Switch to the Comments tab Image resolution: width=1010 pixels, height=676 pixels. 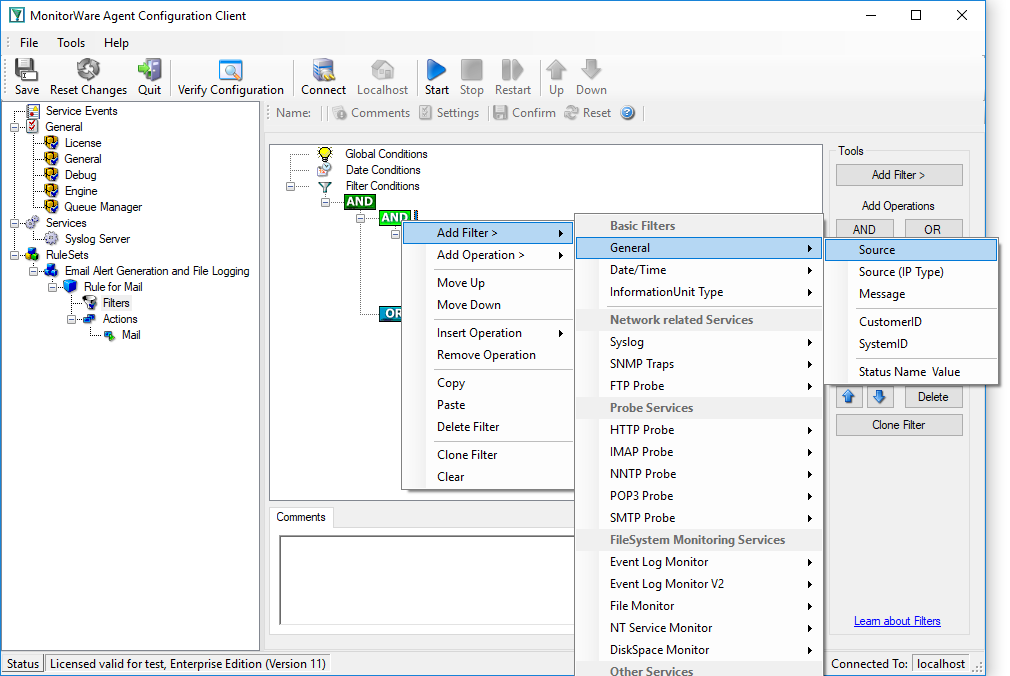click(301, 517)
